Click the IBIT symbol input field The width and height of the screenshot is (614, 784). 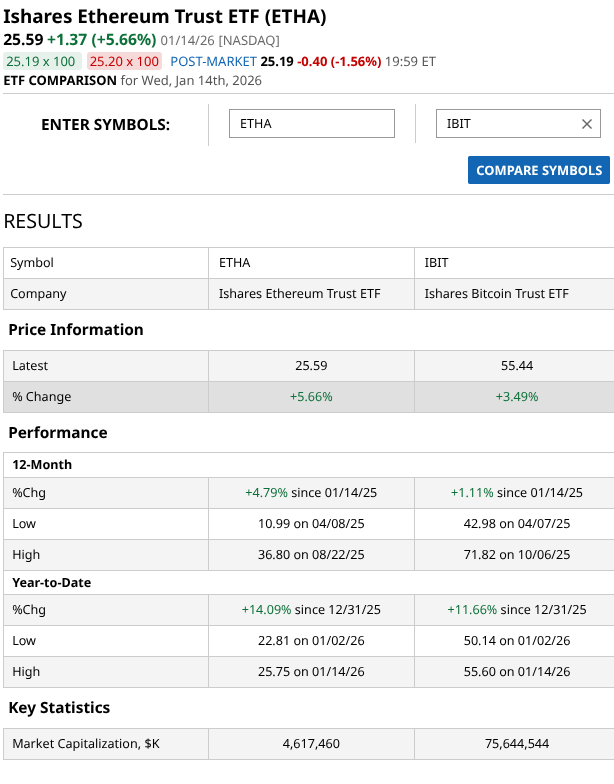[x=506, y=124]
